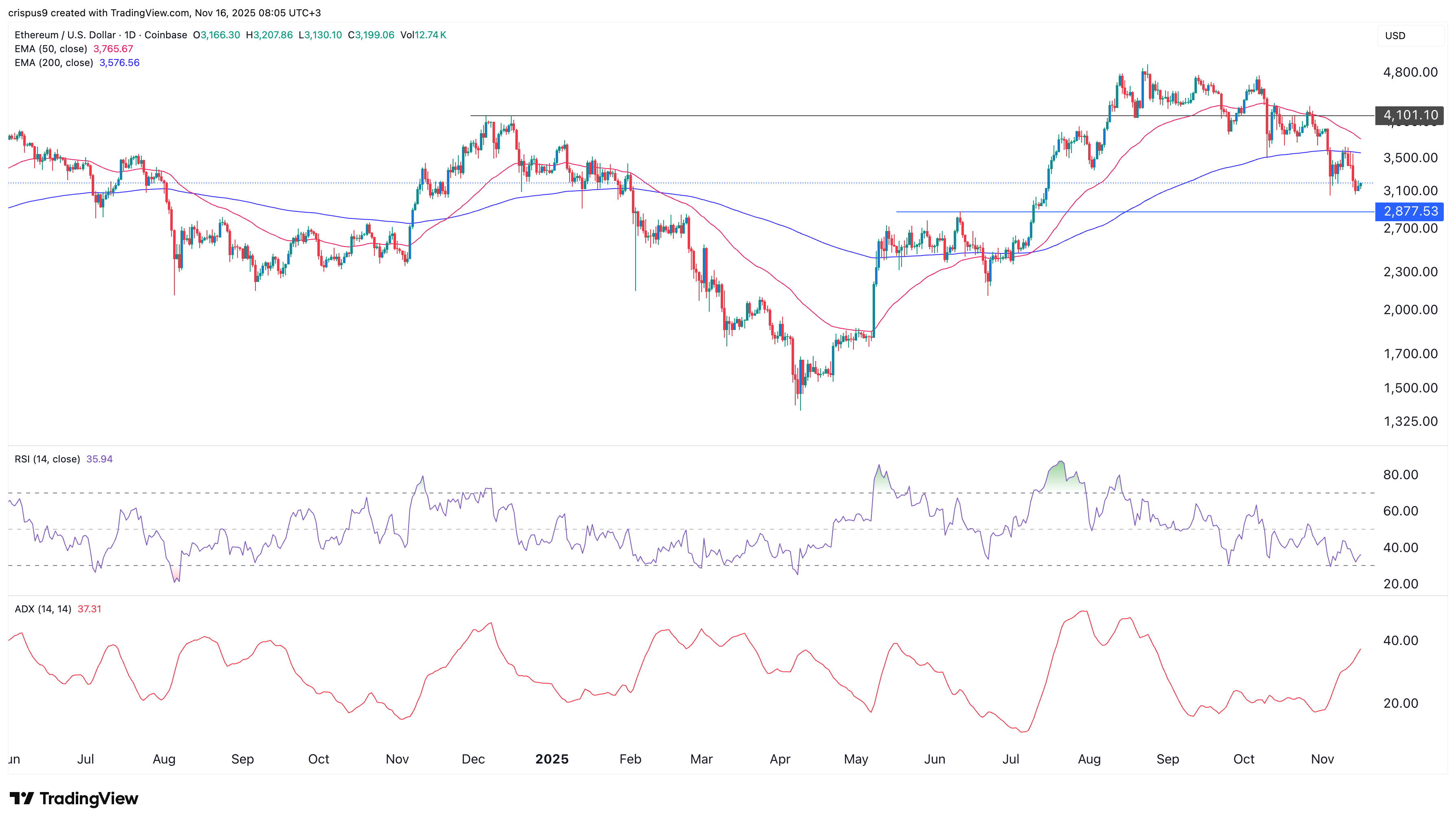
Task: Click the volume reading 12.74 K
Action: (x=431, y=35)
